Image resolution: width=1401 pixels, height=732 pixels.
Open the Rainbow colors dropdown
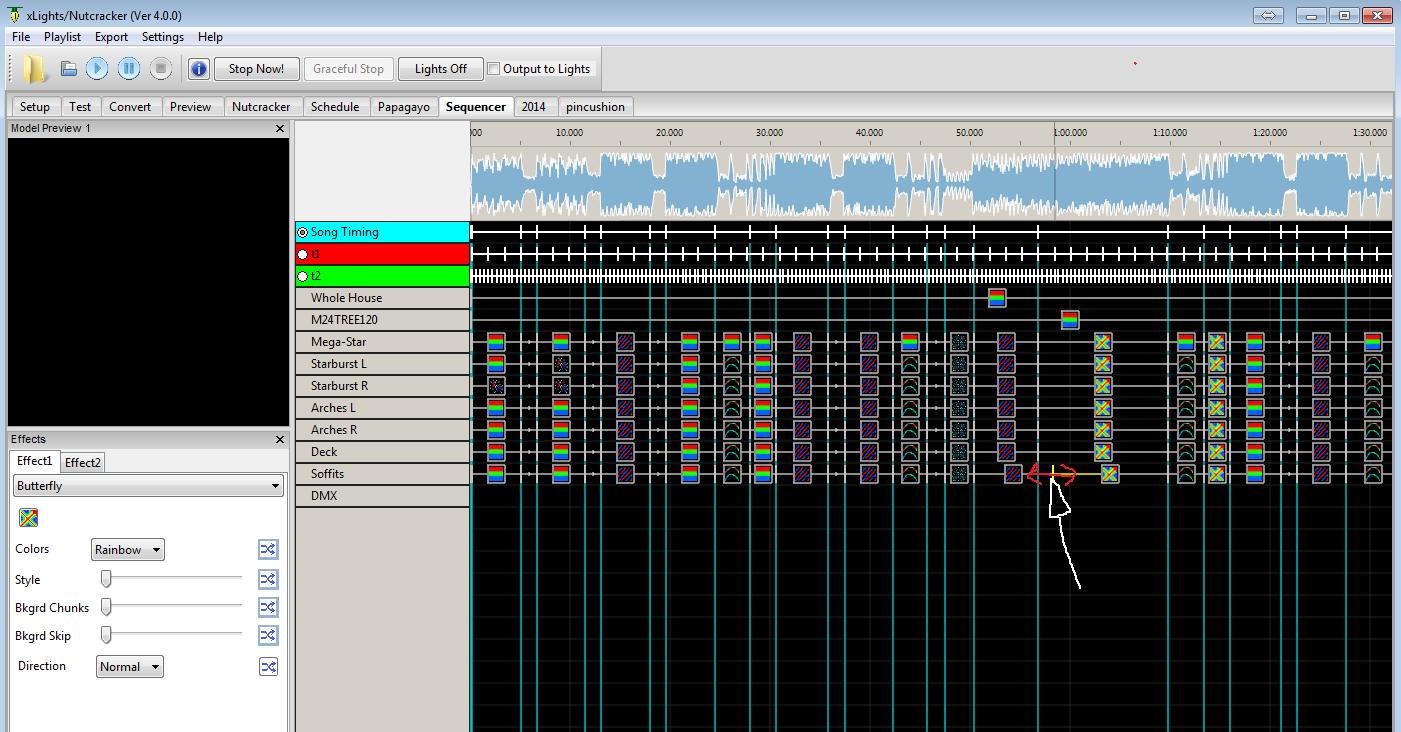pos(128,549)
